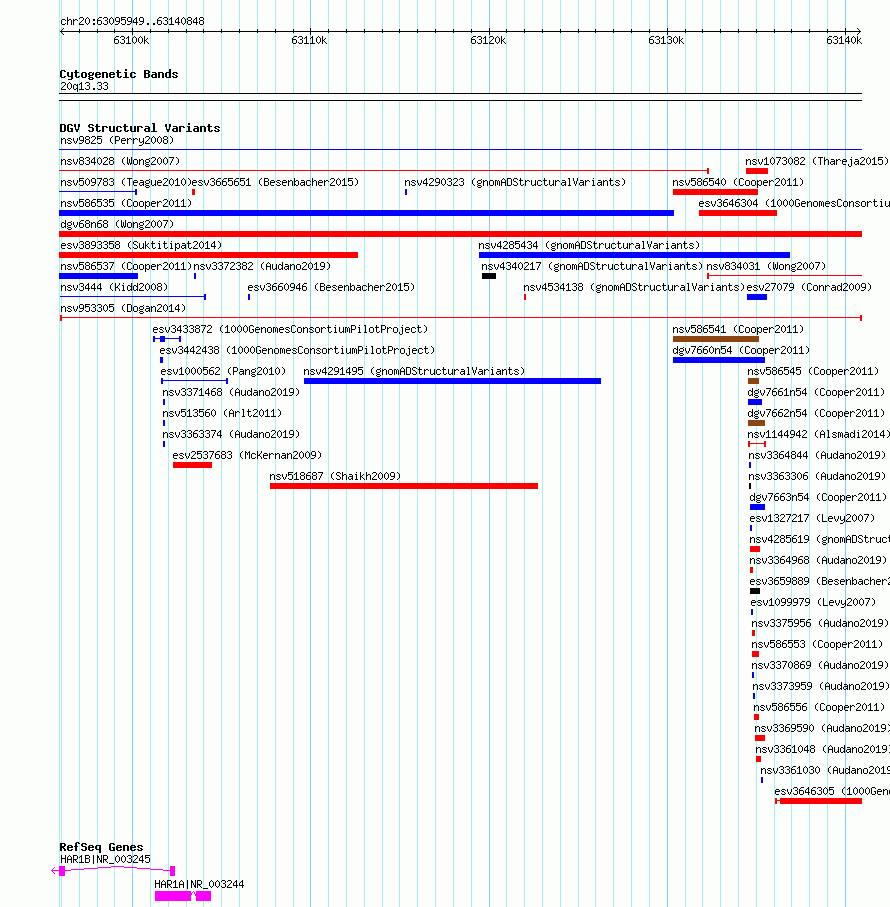
Task: Click the blue esv27079 (Conrad2009) bar
Action: (x=756, y=297)
